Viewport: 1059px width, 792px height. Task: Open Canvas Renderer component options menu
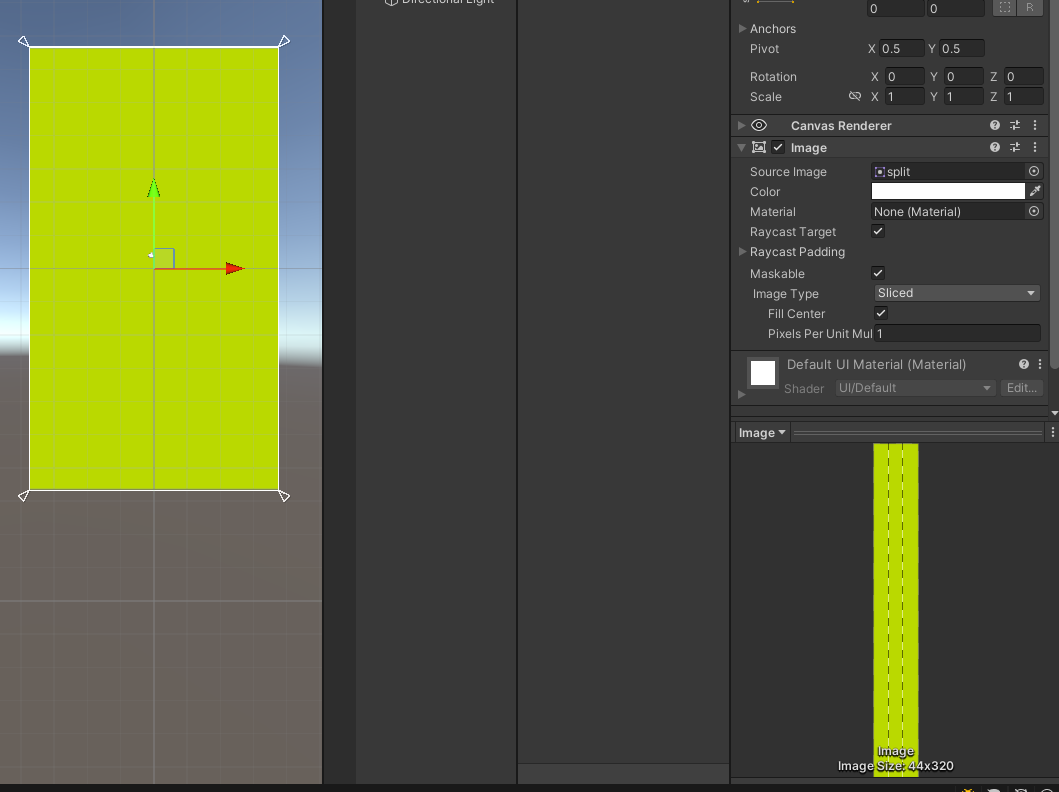1035,126
